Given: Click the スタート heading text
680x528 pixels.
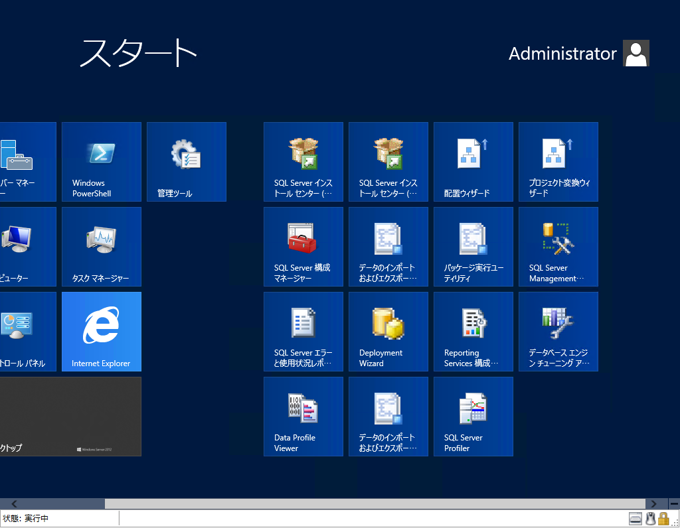Looking at the screenshot, I should tap(138, 53).
